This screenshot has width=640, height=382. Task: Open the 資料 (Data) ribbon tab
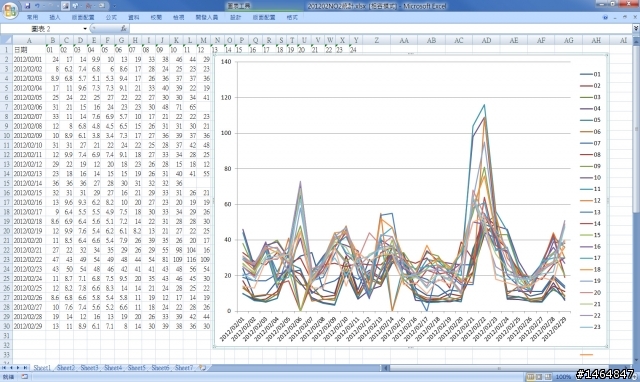point(133,18)
